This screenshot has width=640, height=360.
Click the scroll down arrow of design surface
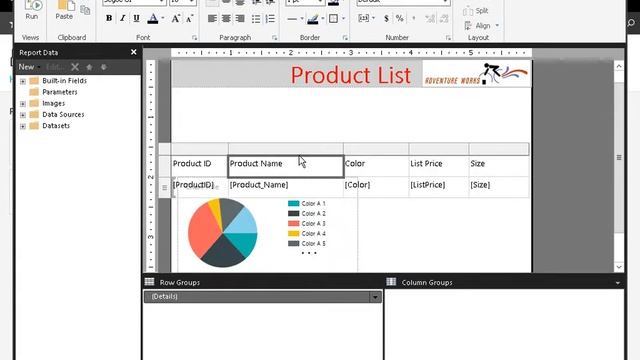619,267
